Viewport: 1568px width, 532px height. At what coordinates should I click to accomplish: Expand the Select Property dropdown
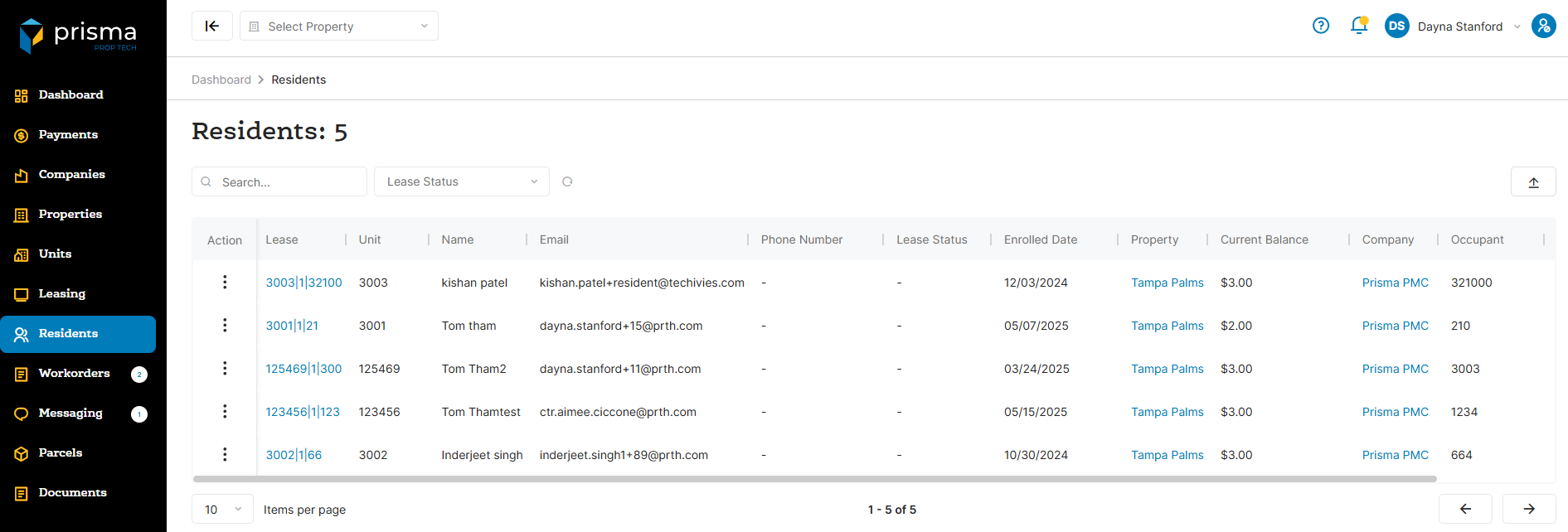coord(338,27)
